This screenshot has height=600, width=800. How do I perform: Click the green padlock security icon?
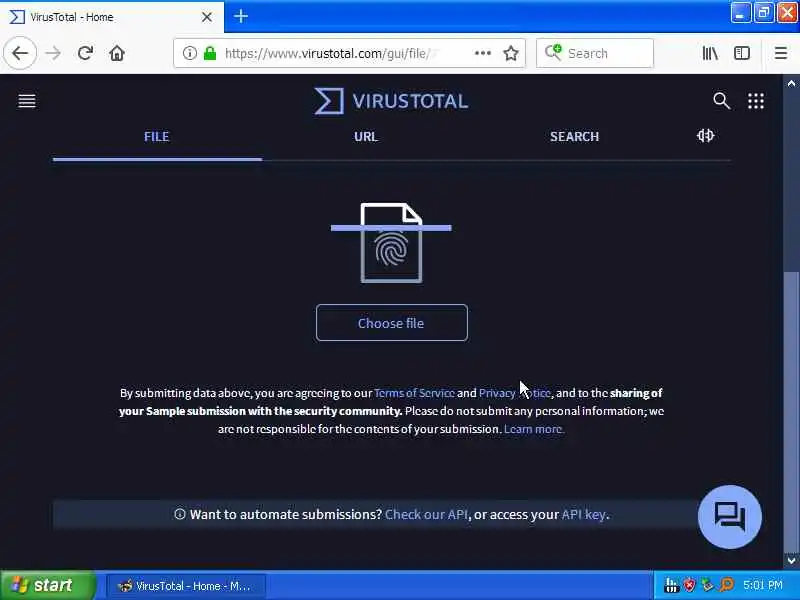210,53
